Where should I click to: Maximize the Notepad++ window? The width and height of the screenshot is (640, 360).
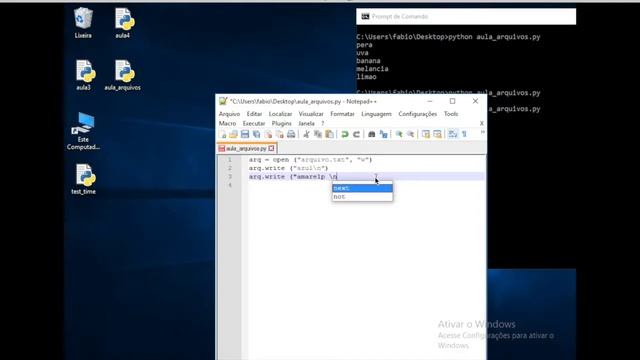[452, 101]
